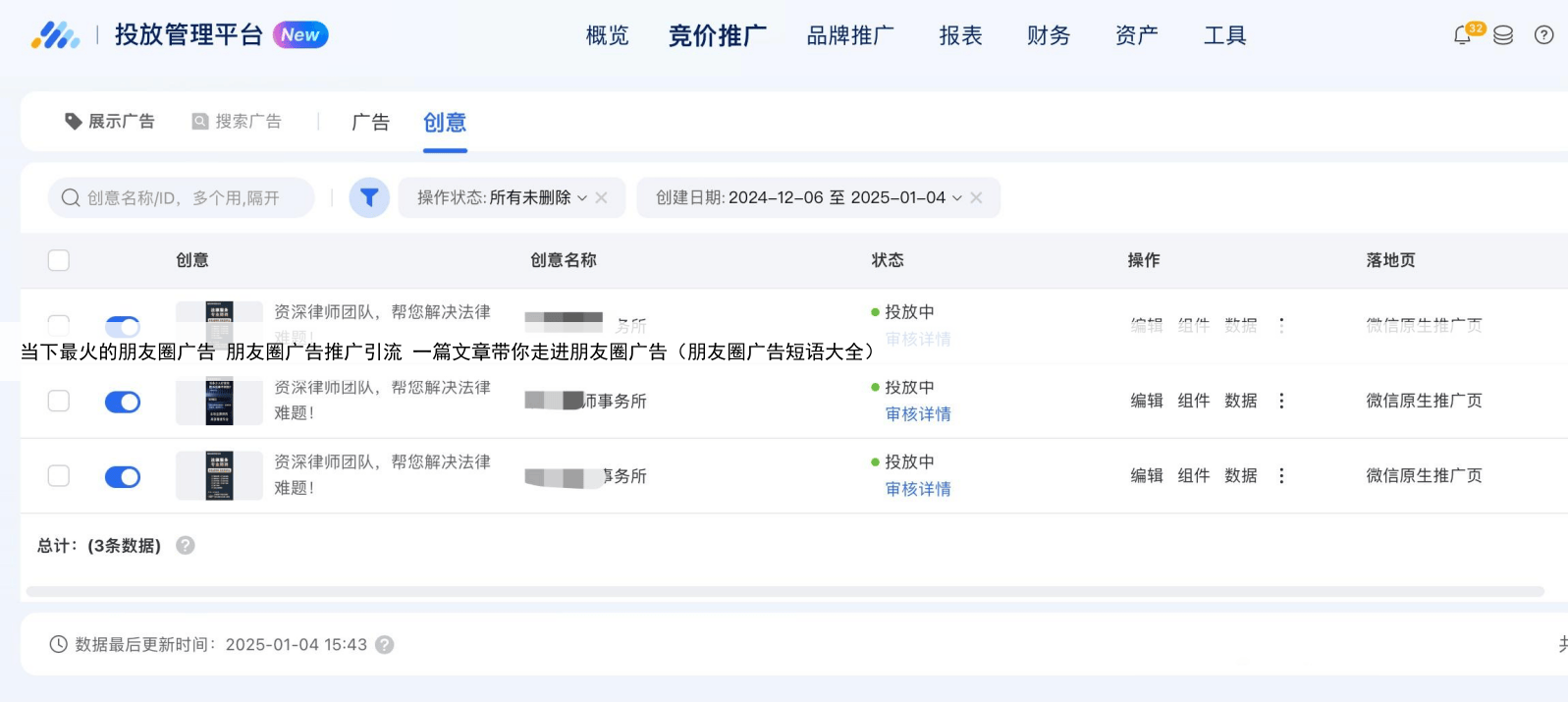Click the help icon beside 总计 3条数据
The height and width of the screenshot is (702, 1568).
click(185, 545)
